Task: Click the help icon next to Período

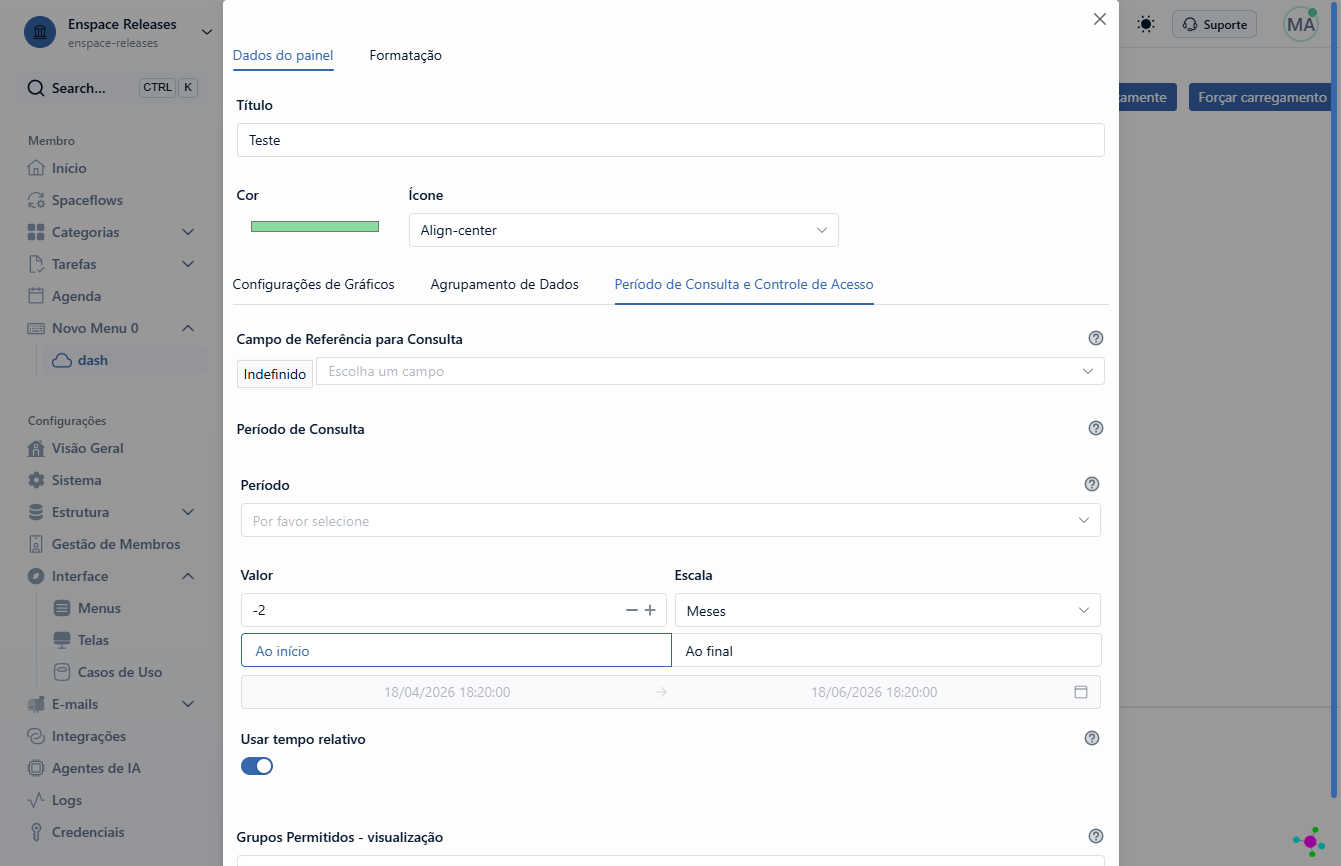Action: [x=1092, y=484]
